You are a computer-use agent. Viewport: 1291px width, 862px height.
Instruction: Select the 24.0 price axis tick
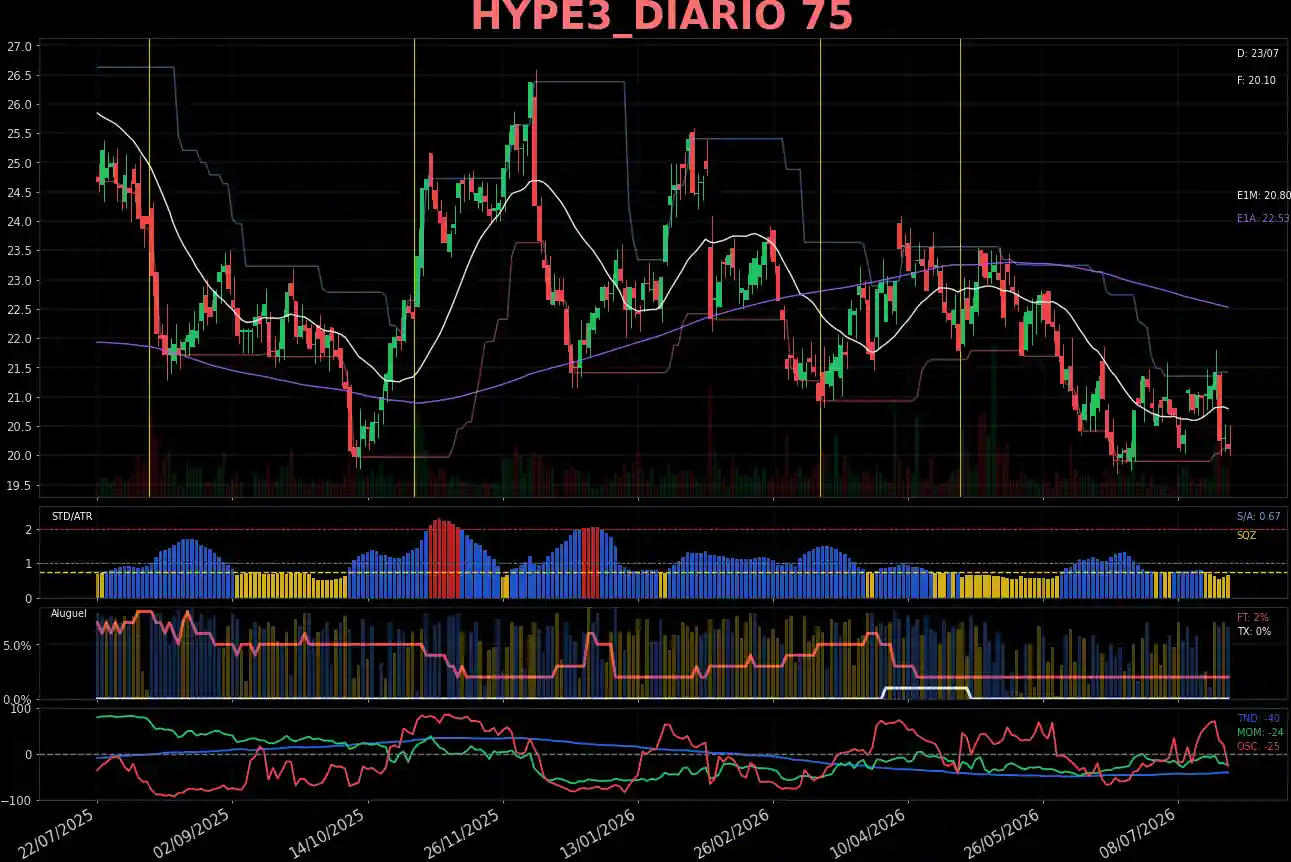tap(20, 222)
